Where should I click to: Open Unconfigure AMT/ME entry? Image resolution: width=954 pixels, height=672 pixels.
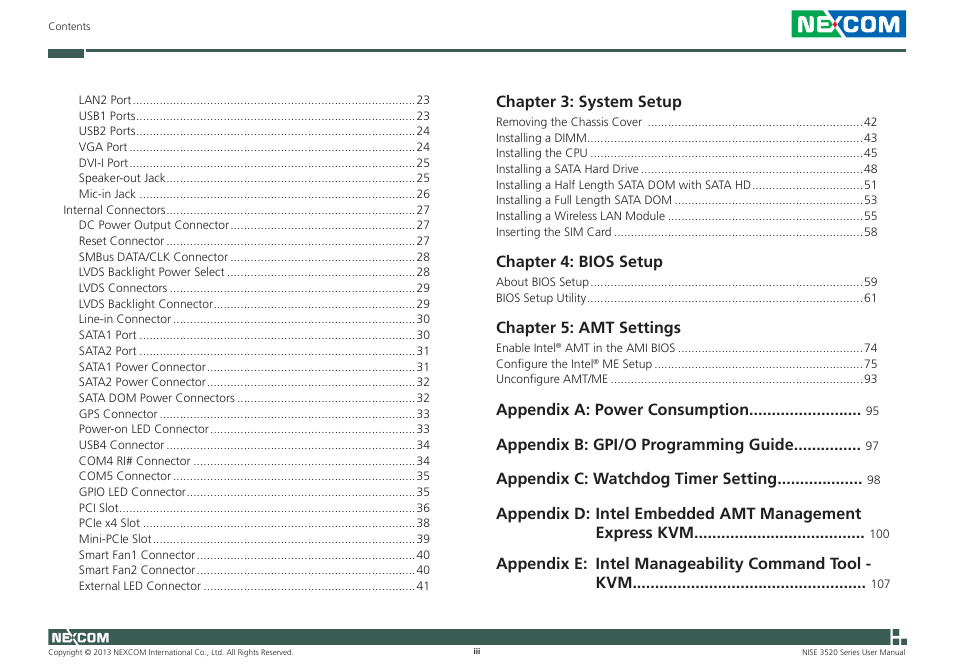click(x=686, y=379)
